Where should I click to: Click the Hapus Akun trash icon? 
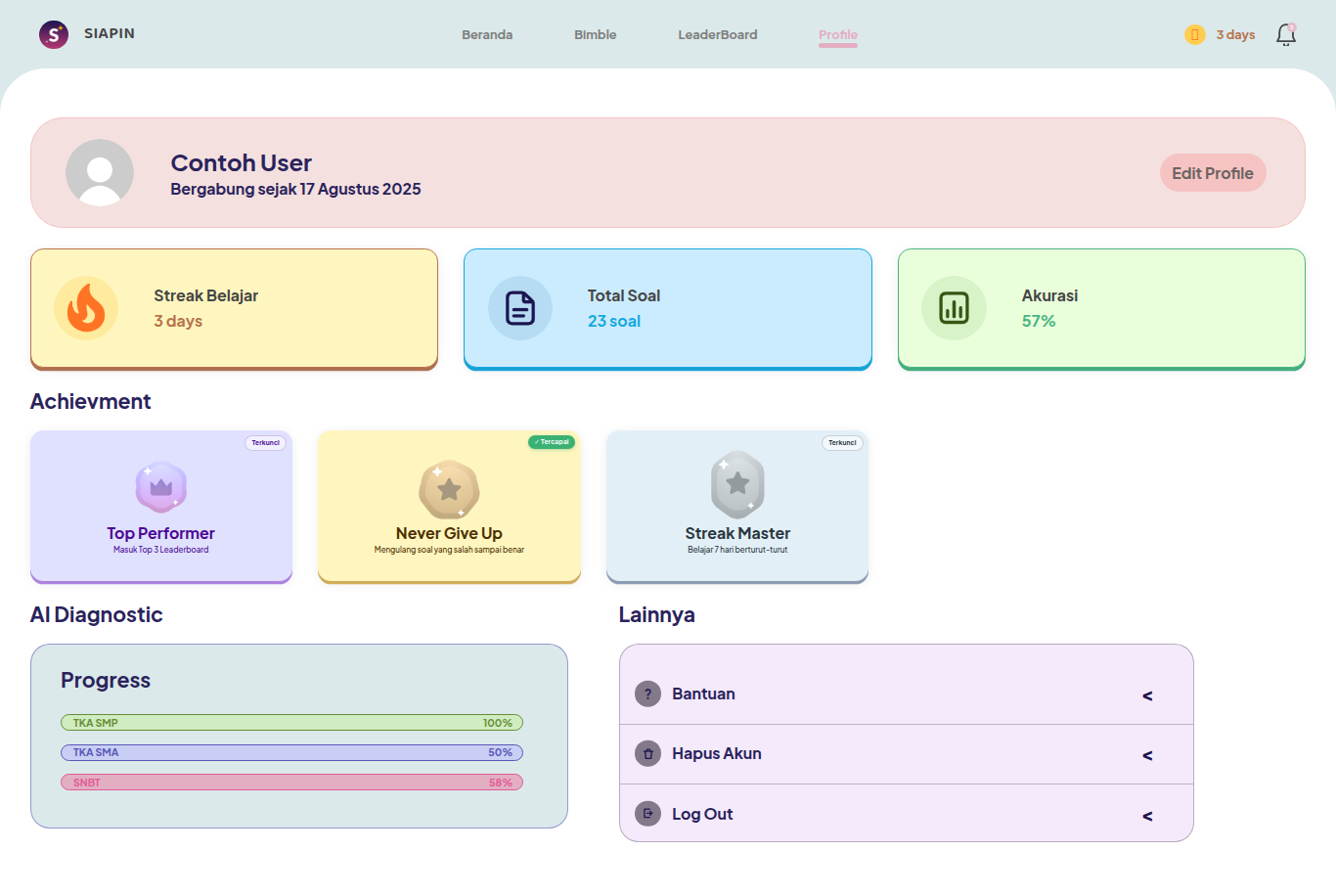[x=647, y=754]
